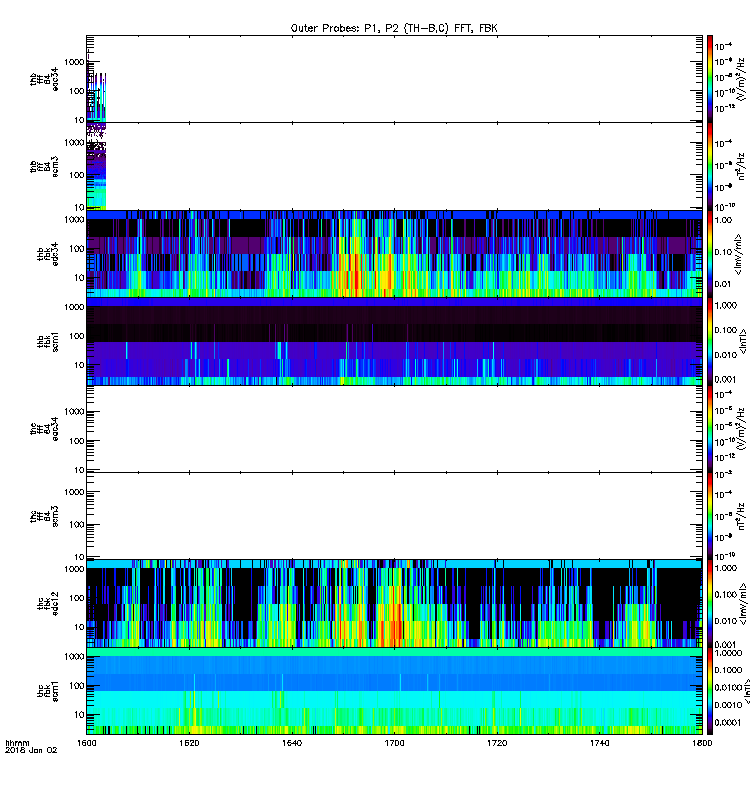Click the thc fbk scm1 spectrogram panel
Image resolution: width=750 pixels, height=800 pixels.
(x=394, y=691)
